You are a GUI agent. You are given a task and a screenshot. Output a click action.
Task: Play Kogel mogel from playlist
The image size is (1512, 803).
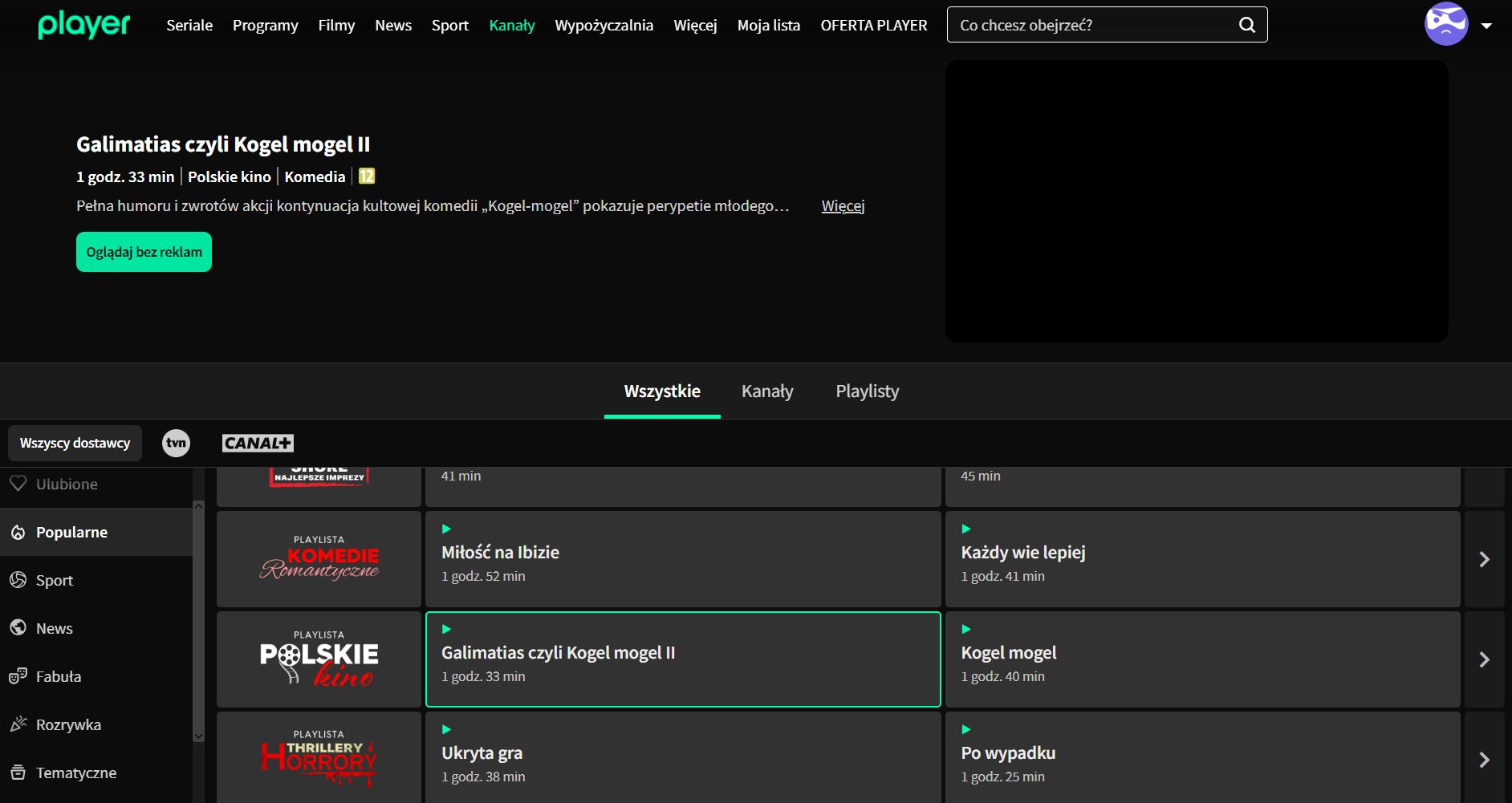[x=1201, y=659]
